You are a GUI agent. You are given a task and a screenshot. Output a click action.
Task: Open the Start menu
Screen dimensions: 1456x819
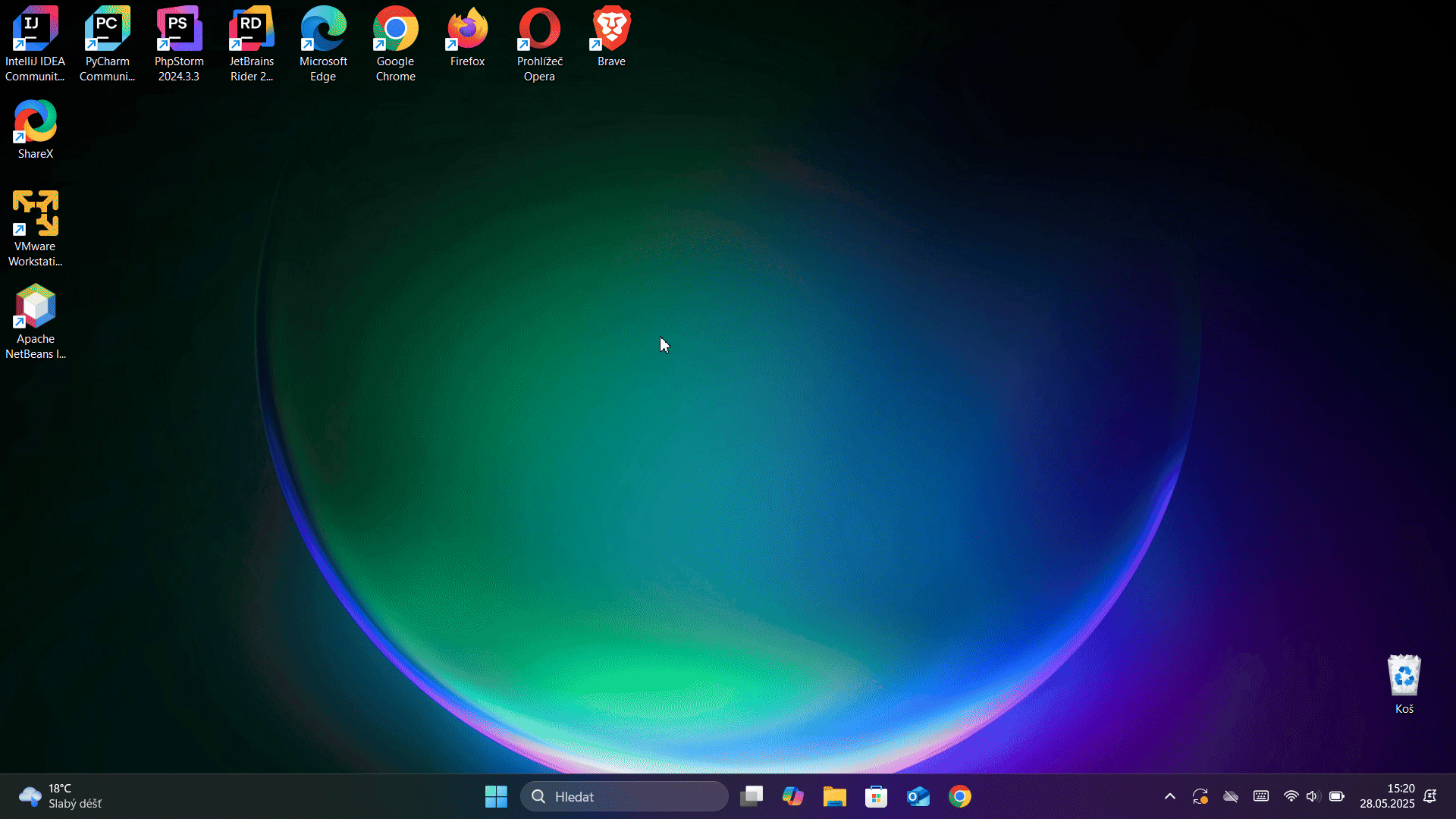(x=495, y=796)
